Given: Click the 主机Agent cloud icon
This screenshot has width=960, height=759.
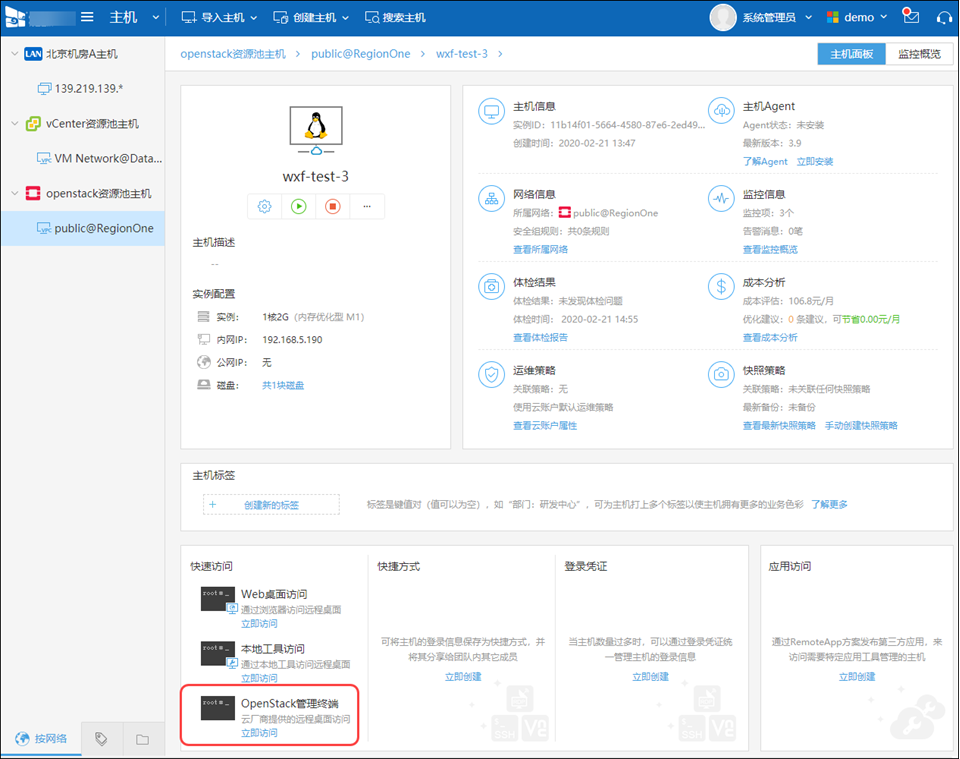Looking at the screenshot, I should coord(721,111).
